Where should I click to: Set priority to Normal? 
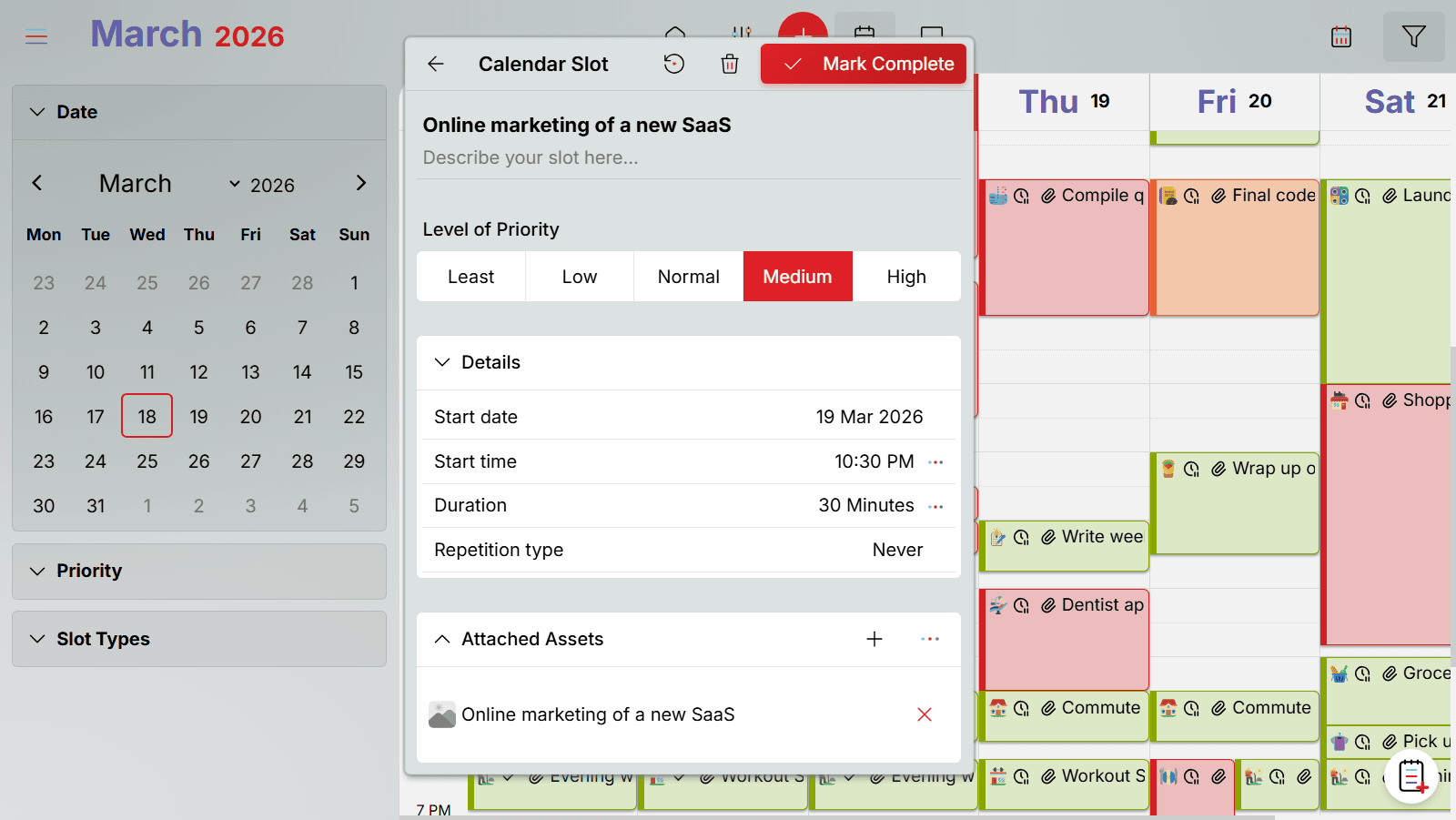(687, 276)
